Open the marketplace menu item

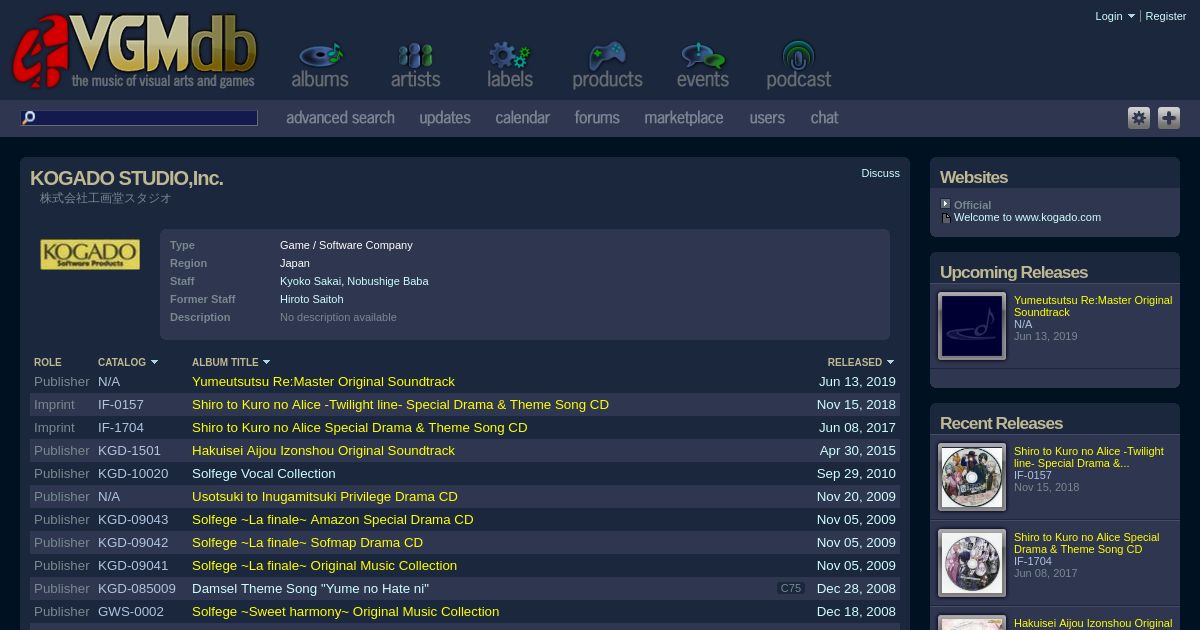684,118
